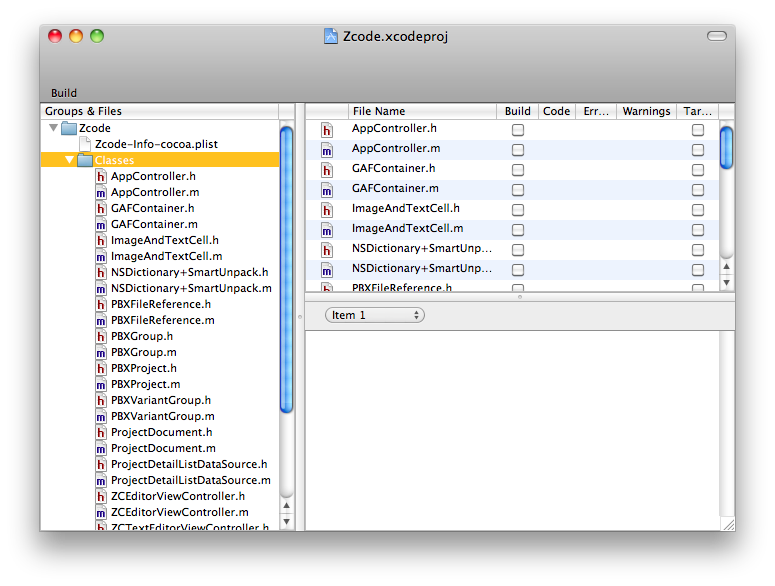Toggle Build checkbox for NSDictionary+SmartUnpack header row
The width and height of the screenshot is (775, 586).
click(x=517, y=250)
